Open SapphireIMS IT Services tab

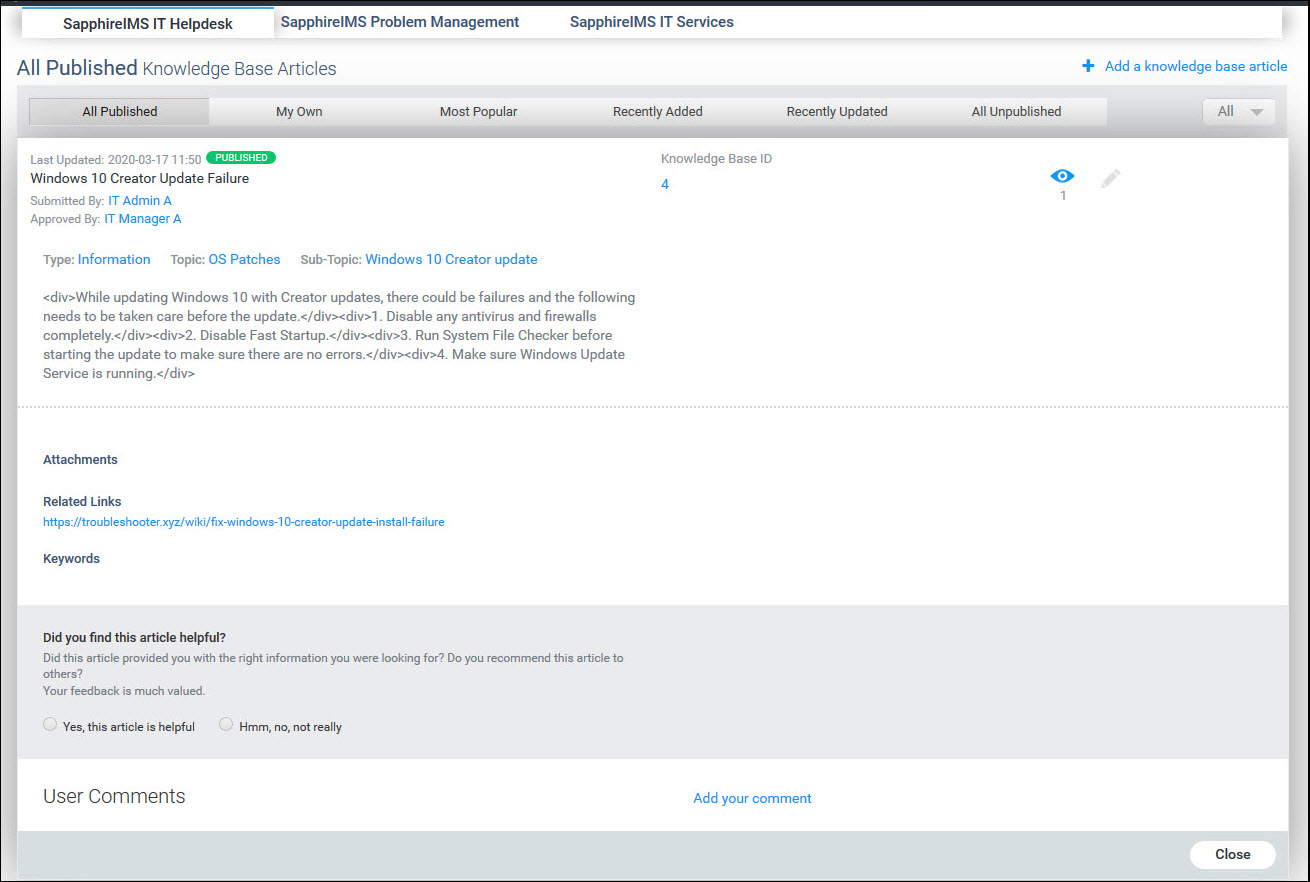(x=652, y=21)
